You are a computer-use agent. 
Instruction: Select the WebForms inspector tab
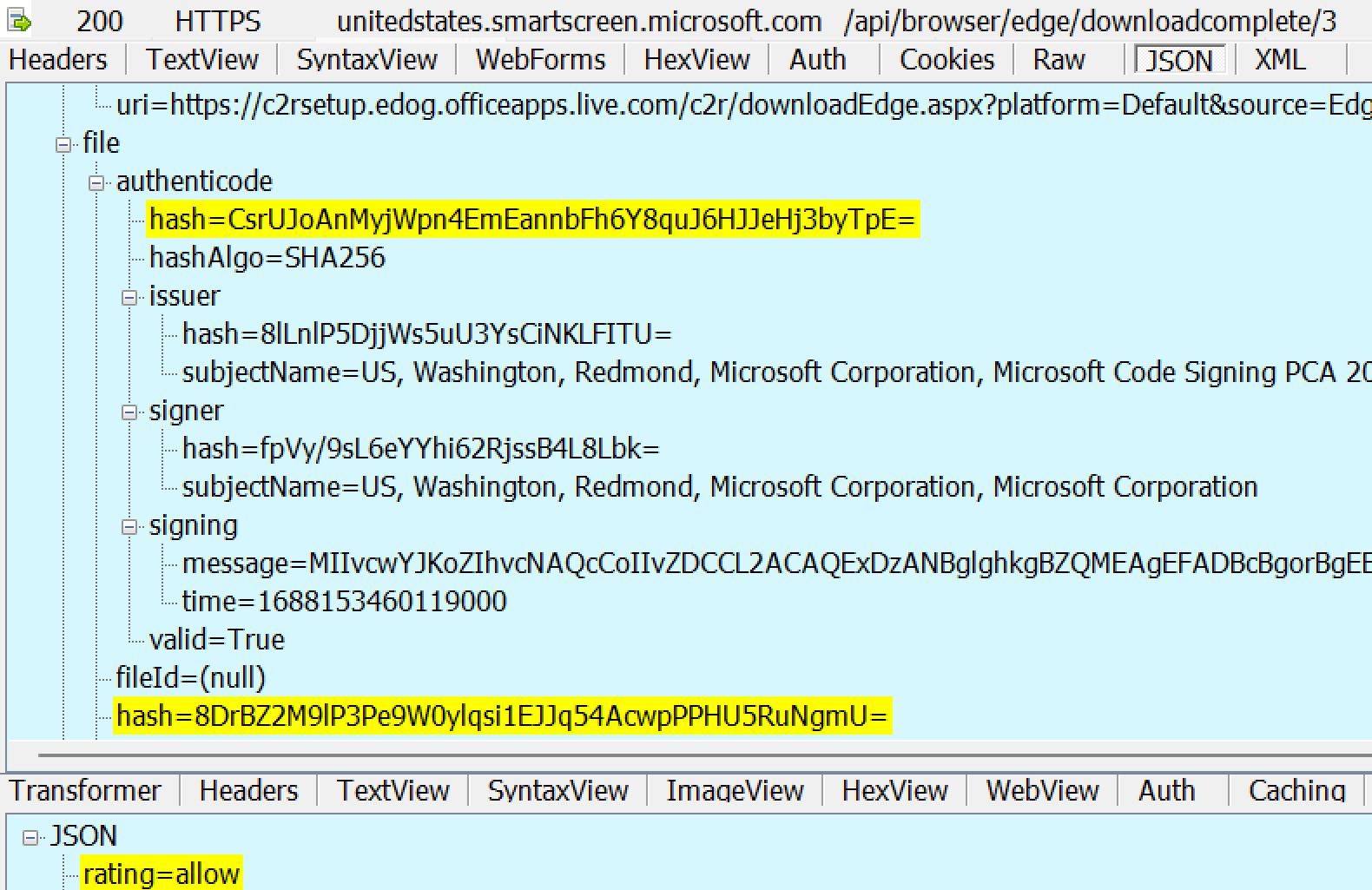(x=540, y=60)
